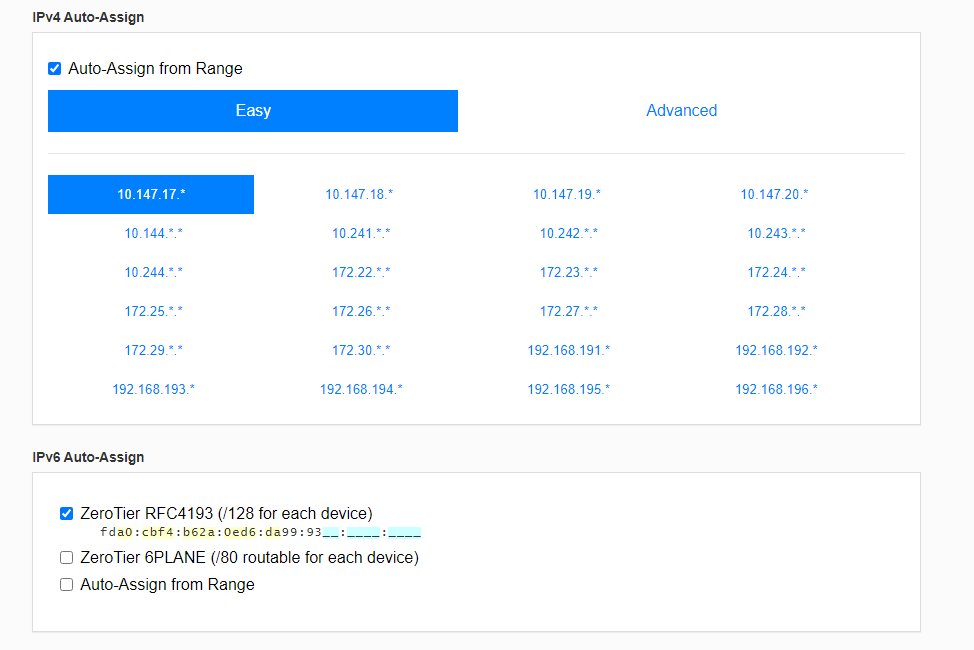The width and height of the screenshot is (974, 650).
Task: Select the 192.168.191.* range
Action: 568,350
